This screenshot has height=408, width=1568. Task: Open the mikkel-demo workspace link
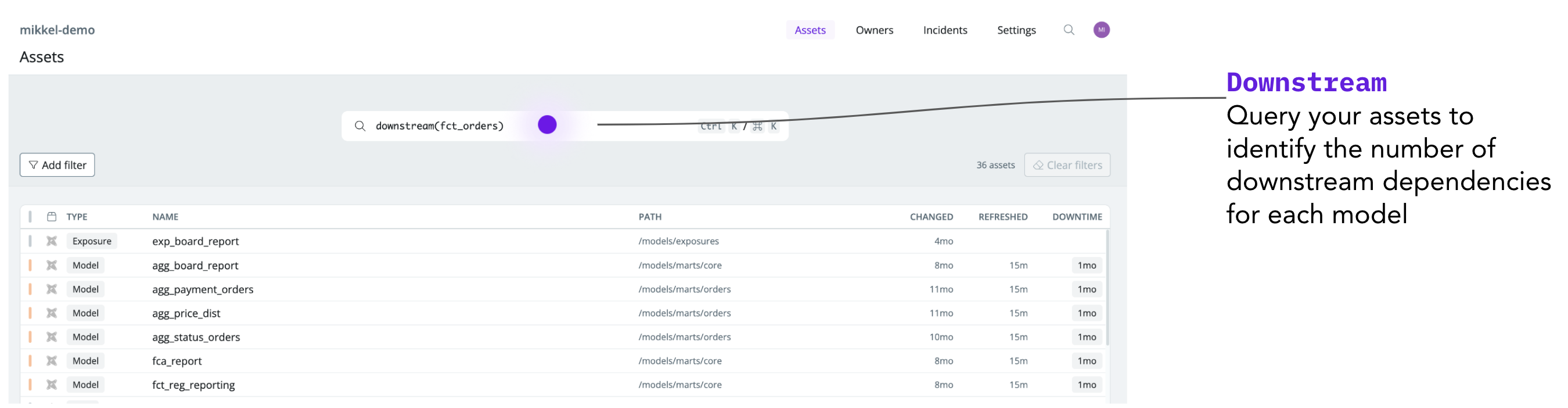click(57, 30)
